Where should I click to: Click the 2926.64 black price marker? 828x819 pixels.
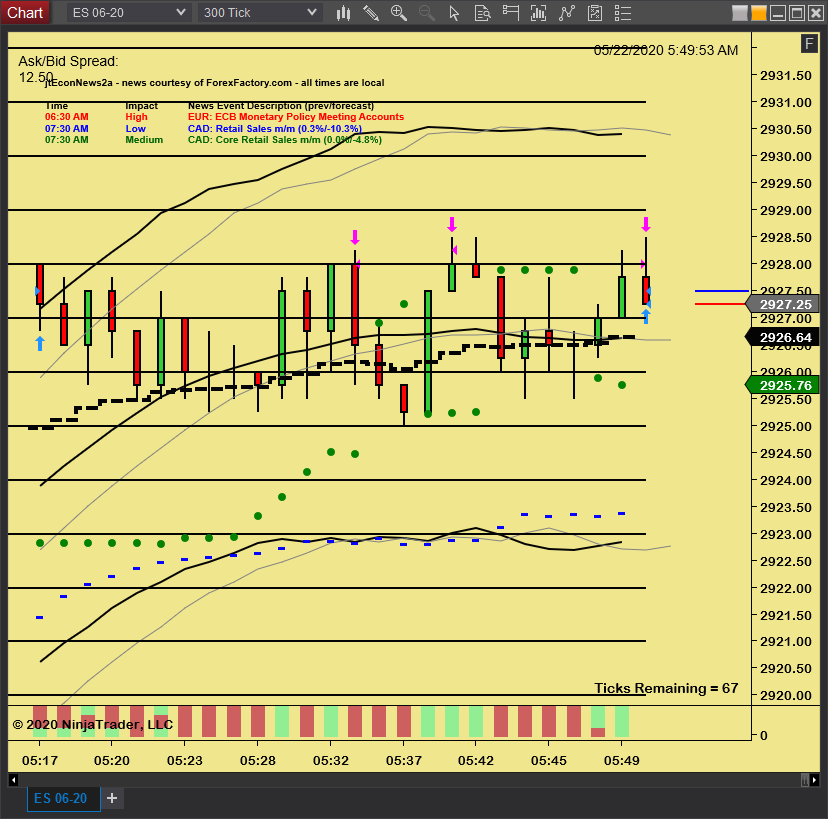pyautogui.click(x=783, y=337)
